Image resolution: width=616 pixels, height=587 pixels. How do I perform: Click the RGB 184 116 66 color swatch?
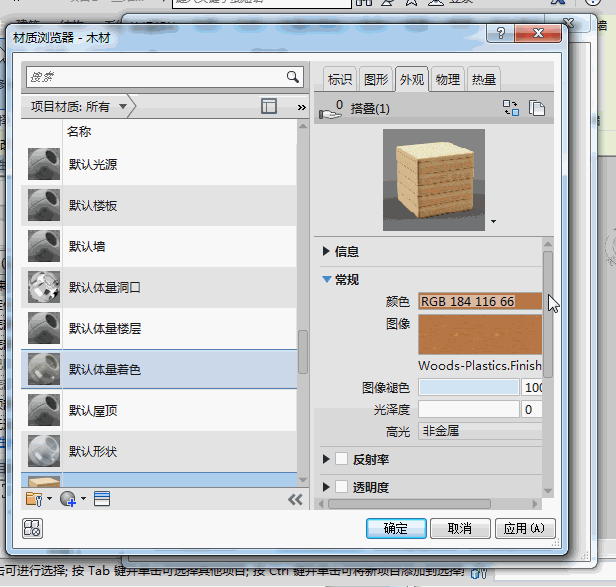(x=480, y=301)
